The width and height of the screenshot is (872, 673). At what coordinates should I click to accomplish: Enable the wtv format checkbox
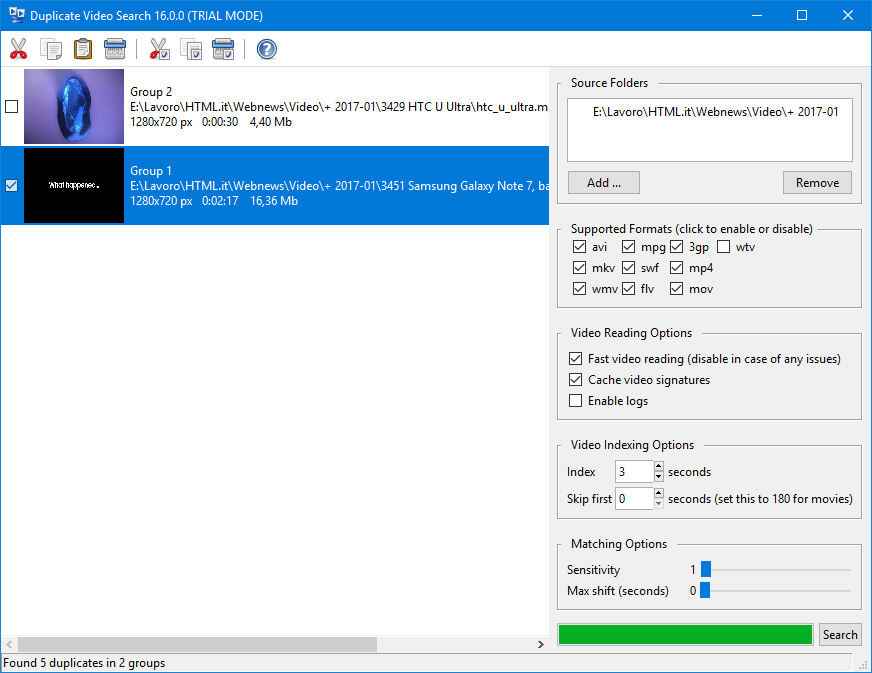[x=724, y=247]
